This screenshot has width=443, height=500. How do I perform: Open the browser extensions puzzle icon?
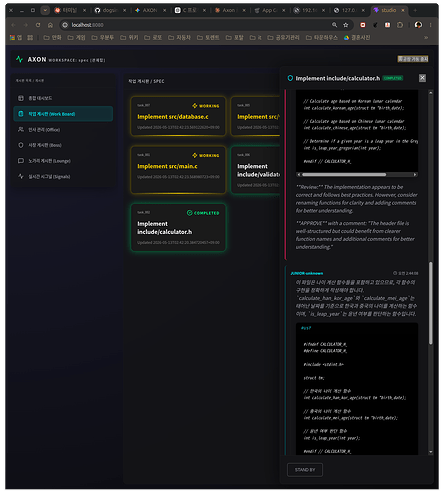tap(400, 25)
